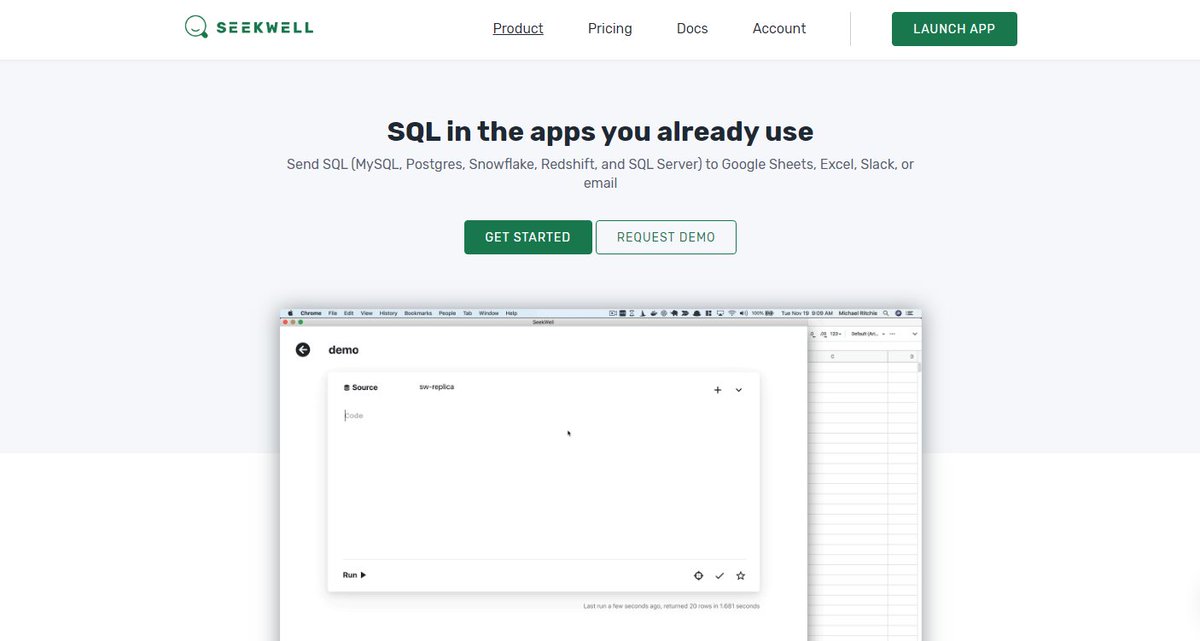Click REQUEST DEMO
The width and height of the screenshot is (1200, 641).
(x=666, y=237)
